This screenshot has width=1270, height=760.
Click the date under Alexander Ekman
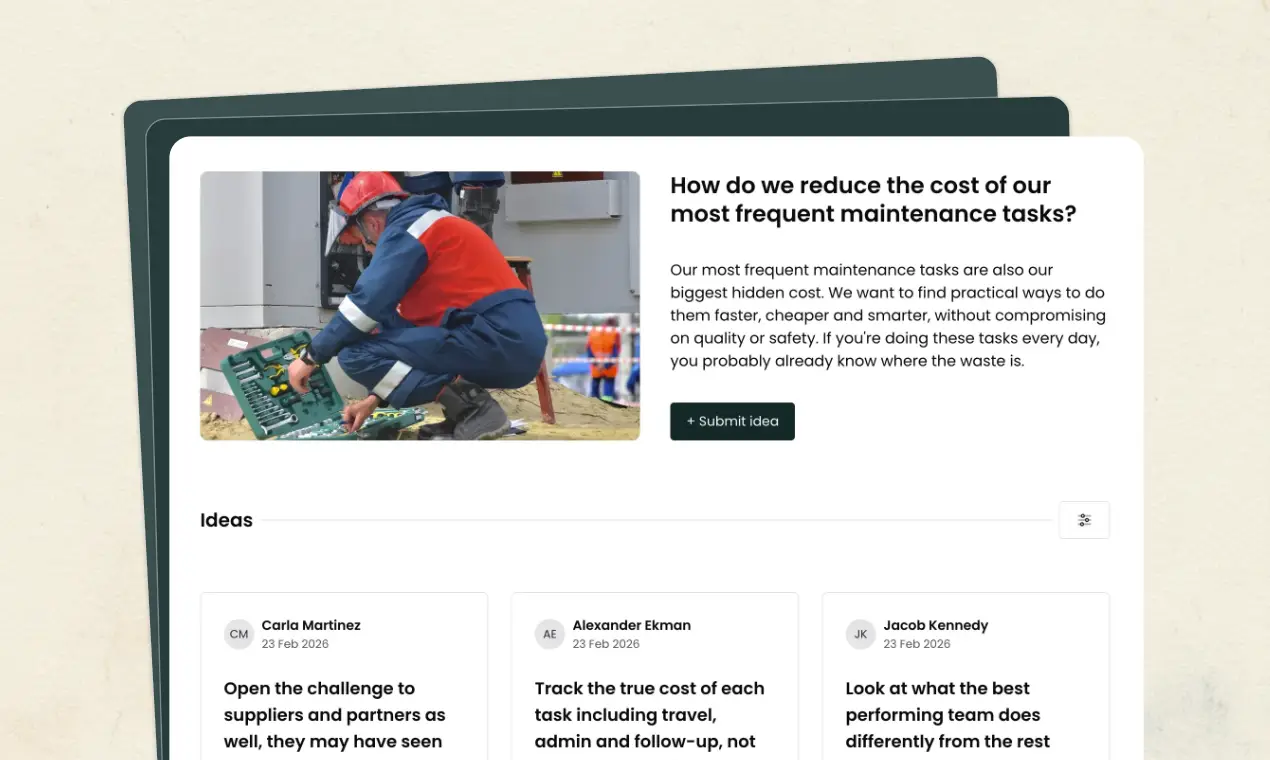point(606,644)
